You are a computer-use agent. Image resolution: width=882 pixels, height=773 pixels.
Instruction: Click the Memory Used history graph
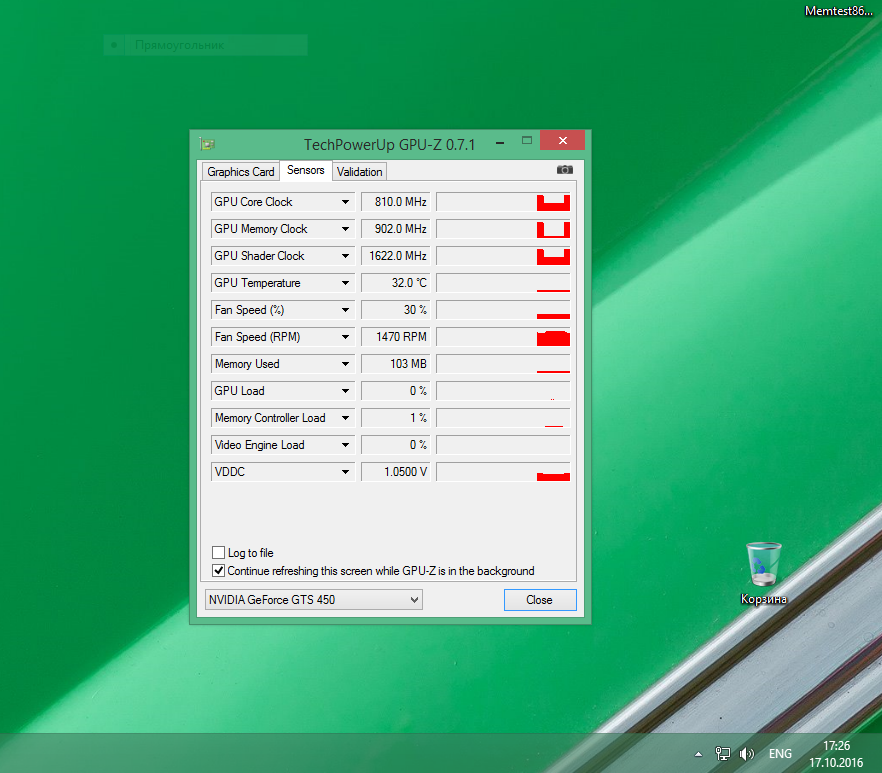[503, 364]
